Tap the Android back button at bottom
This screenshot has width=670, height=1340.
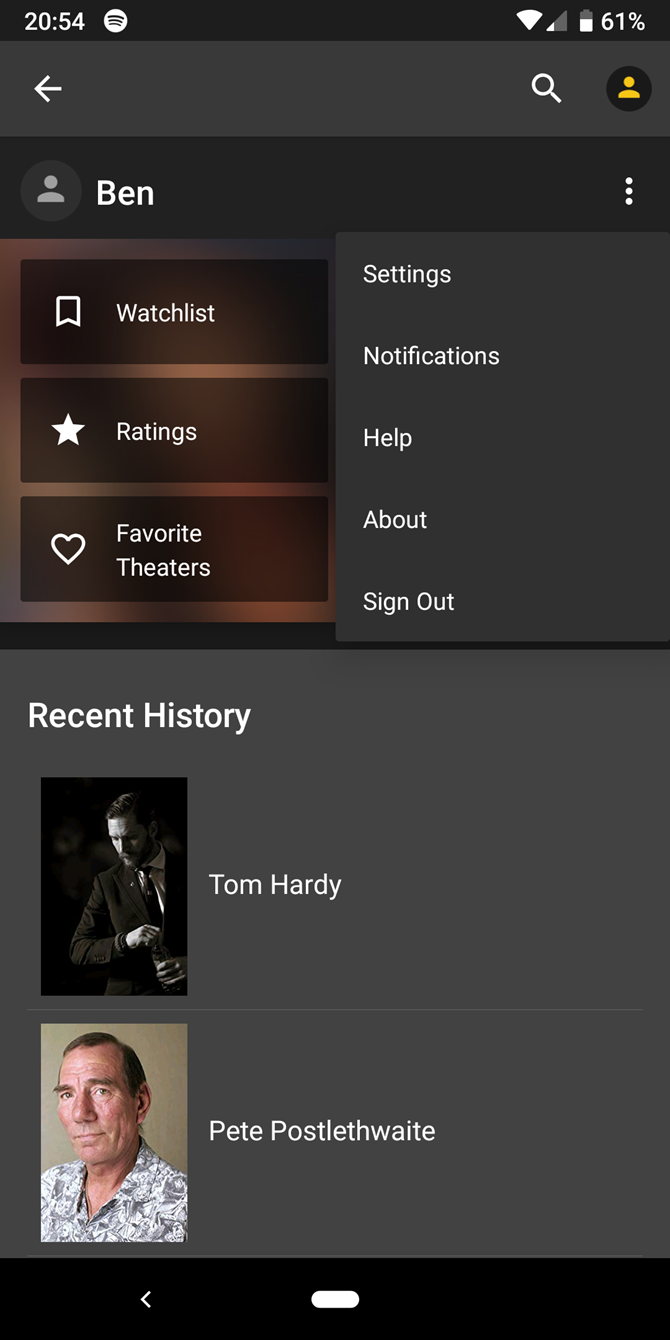point(146,1298)
